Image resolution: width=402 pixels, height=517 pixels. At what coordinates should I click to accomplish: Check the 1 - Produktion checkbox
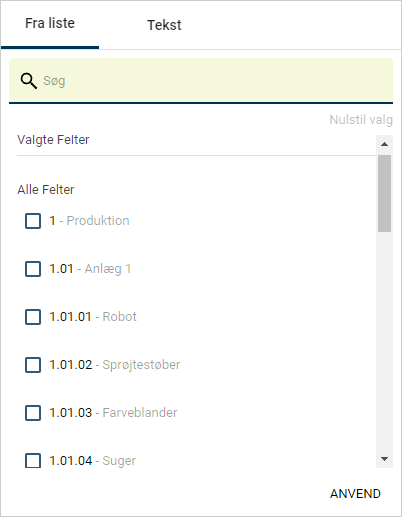33,221
